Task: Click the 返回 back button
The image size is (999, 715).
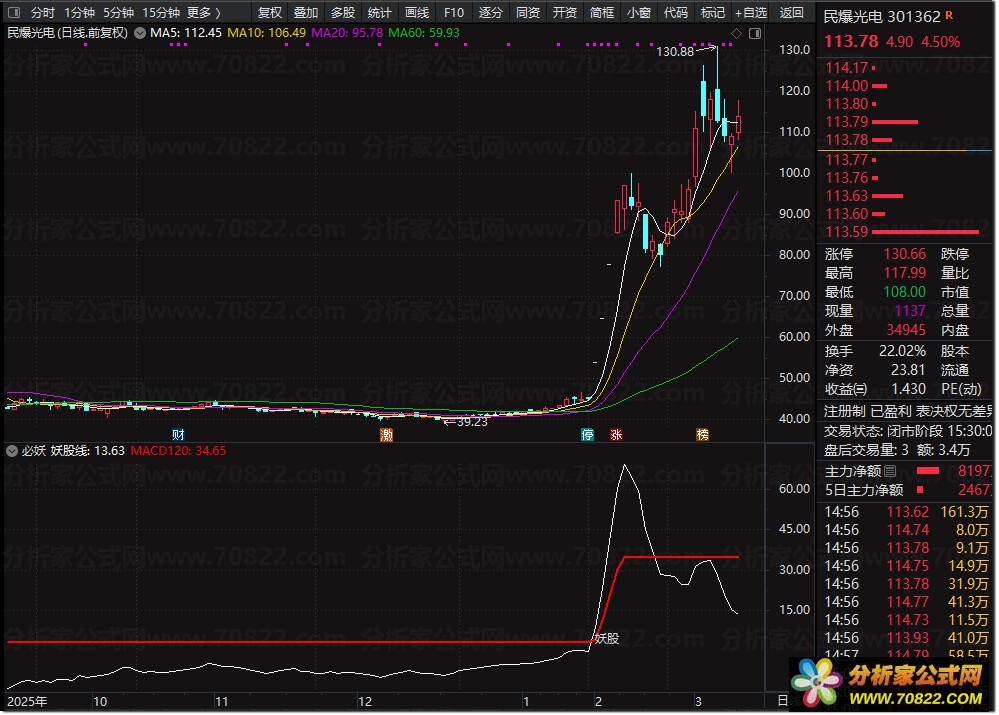Action: click(791, 13)
